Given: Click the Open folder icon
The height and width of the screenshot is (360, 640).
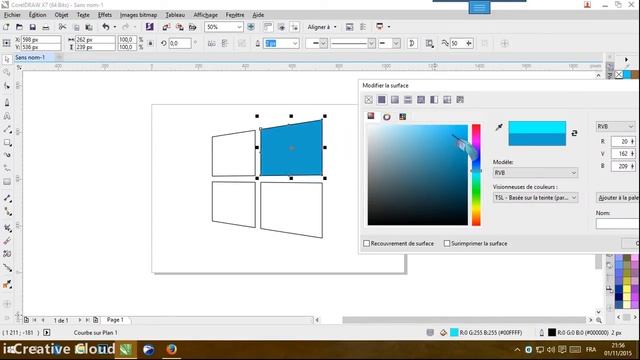Looking at the screenshot, I should (19, 27).
